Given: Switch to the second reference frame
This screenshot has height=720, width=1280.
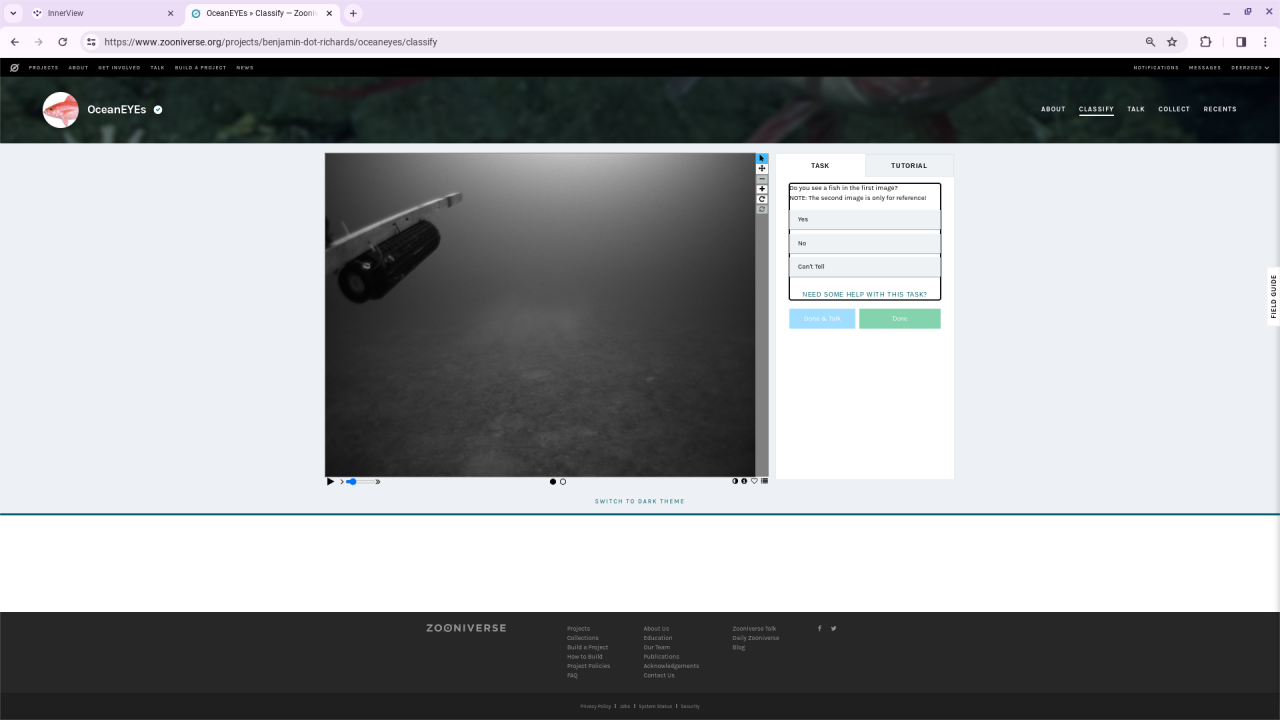Looking at the screenshot, I should [x=563, y=482].
